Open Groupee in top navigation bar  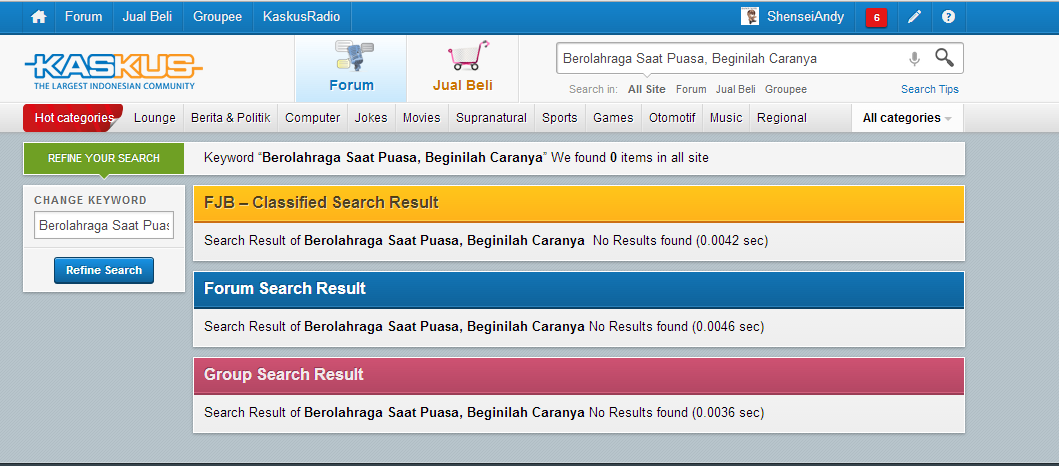[x=217, y=17]
